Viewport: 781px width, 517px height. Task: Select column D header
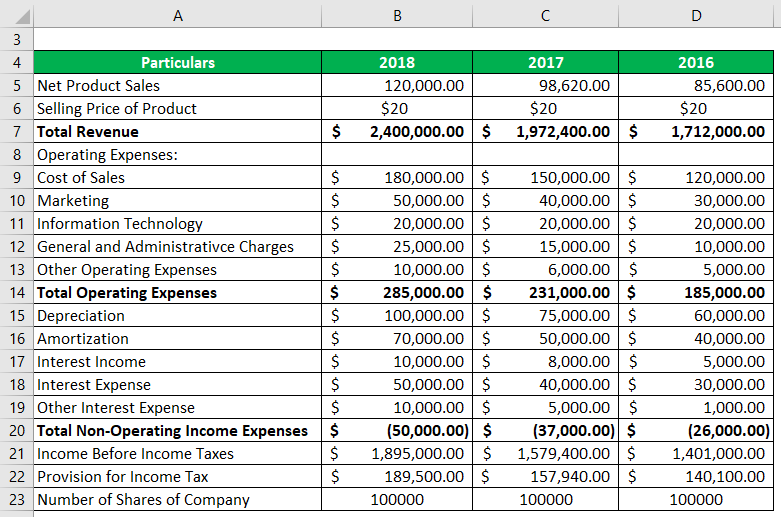pyautogui.click(x=696, y=15)
